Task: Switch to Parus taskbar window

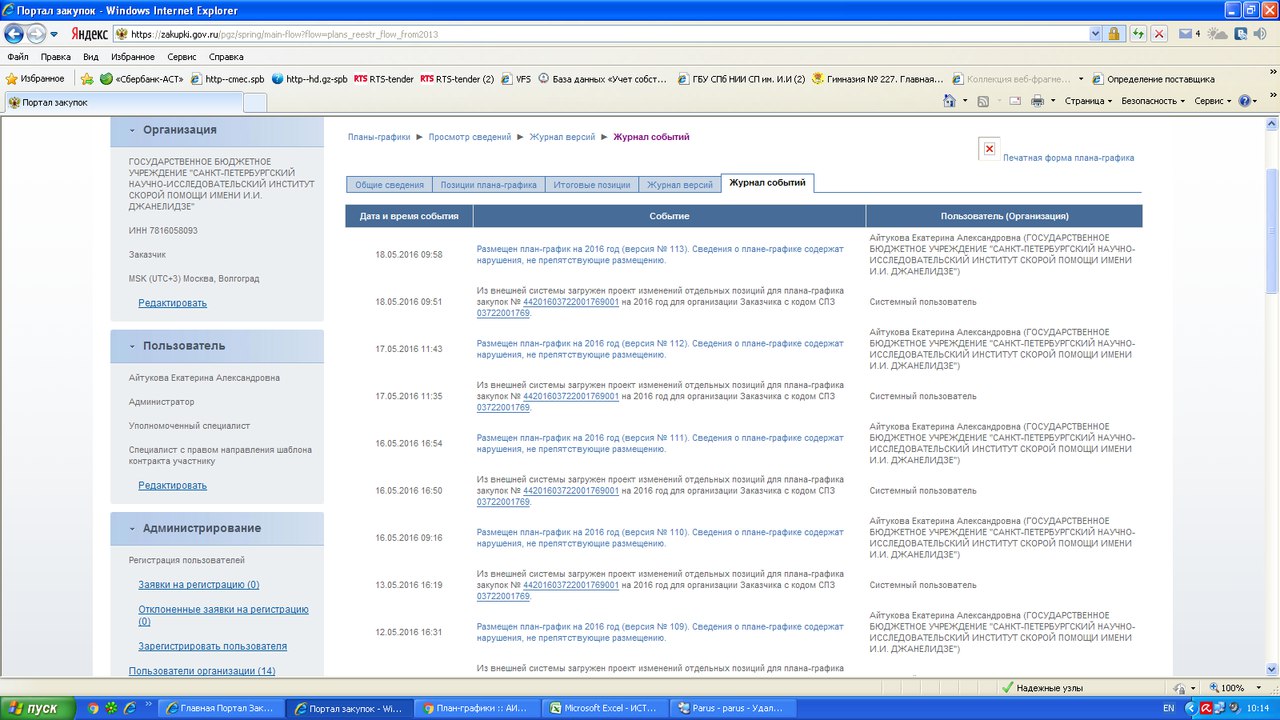Action: (733, 708)
